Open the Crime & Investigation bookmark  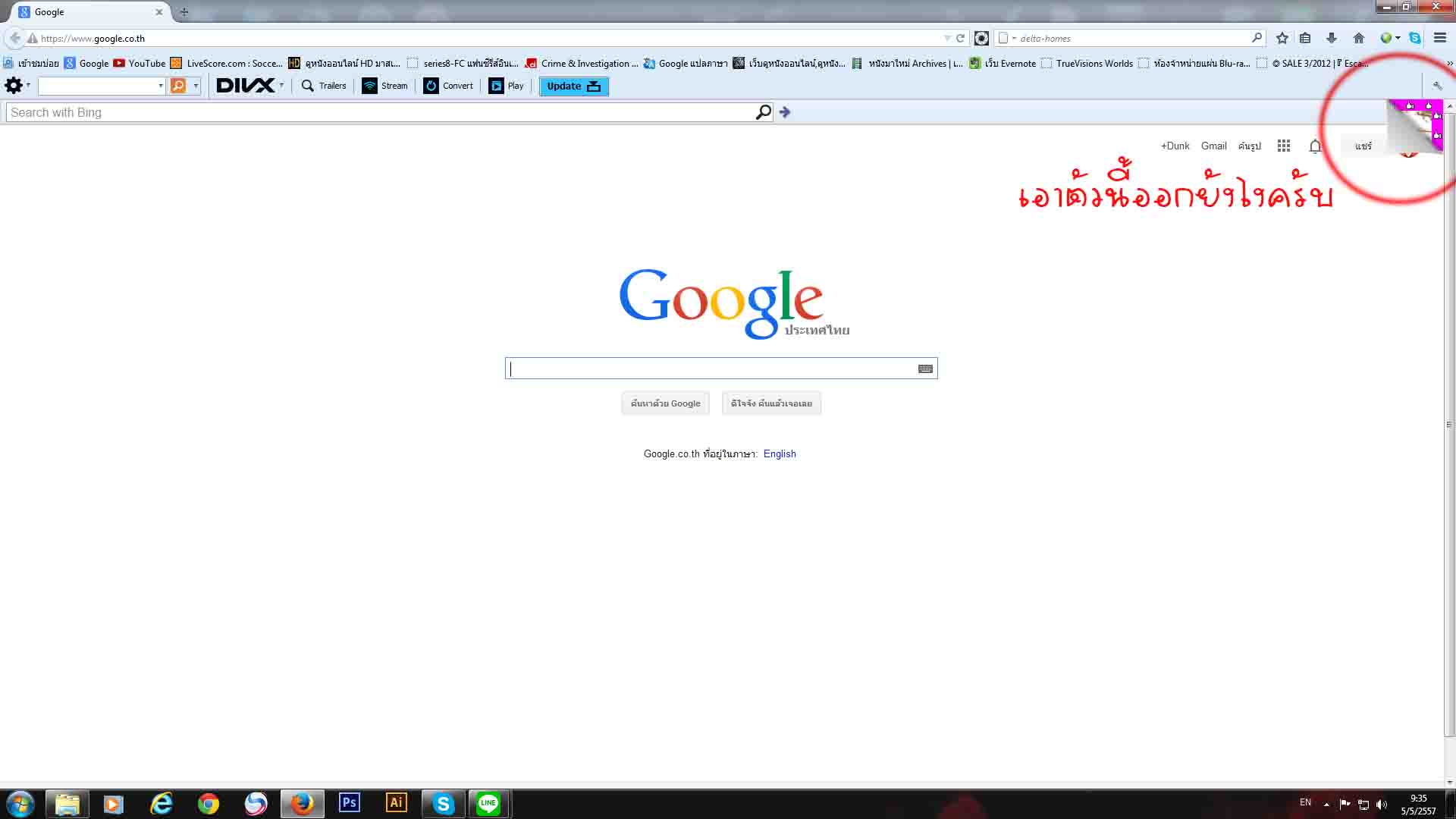pyautogui.click(x=582, y=64)
